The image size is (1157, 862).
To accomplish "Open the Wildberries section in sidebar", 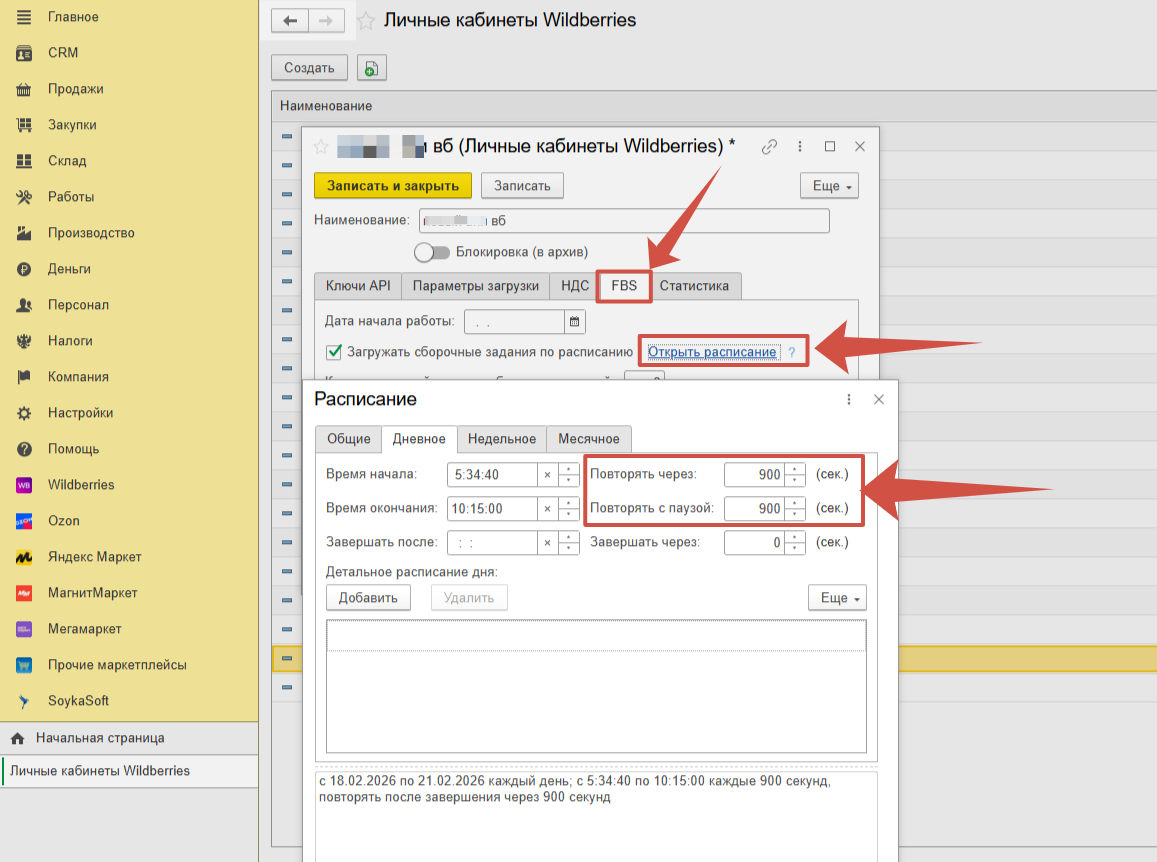I will tap(80, 485).
